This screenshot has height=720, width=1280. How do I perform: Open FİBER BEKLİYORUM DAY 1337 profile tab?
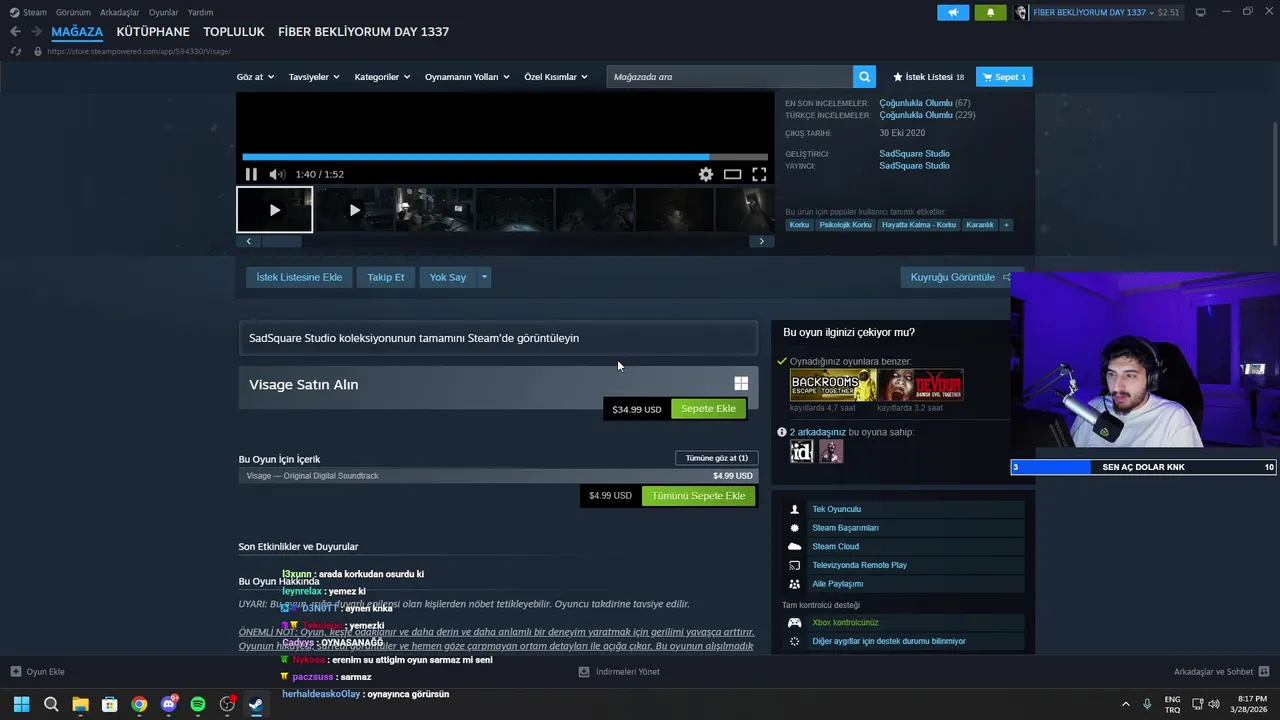(364, 32)
